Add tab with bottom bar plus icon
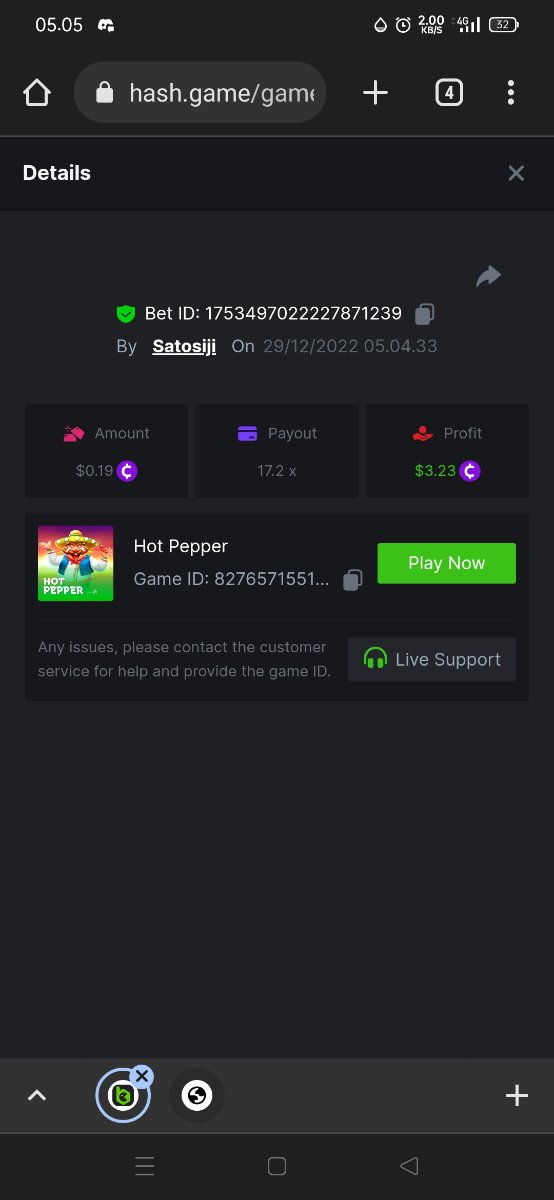This screenshot has width=554, height=1200. point(516,1096)
